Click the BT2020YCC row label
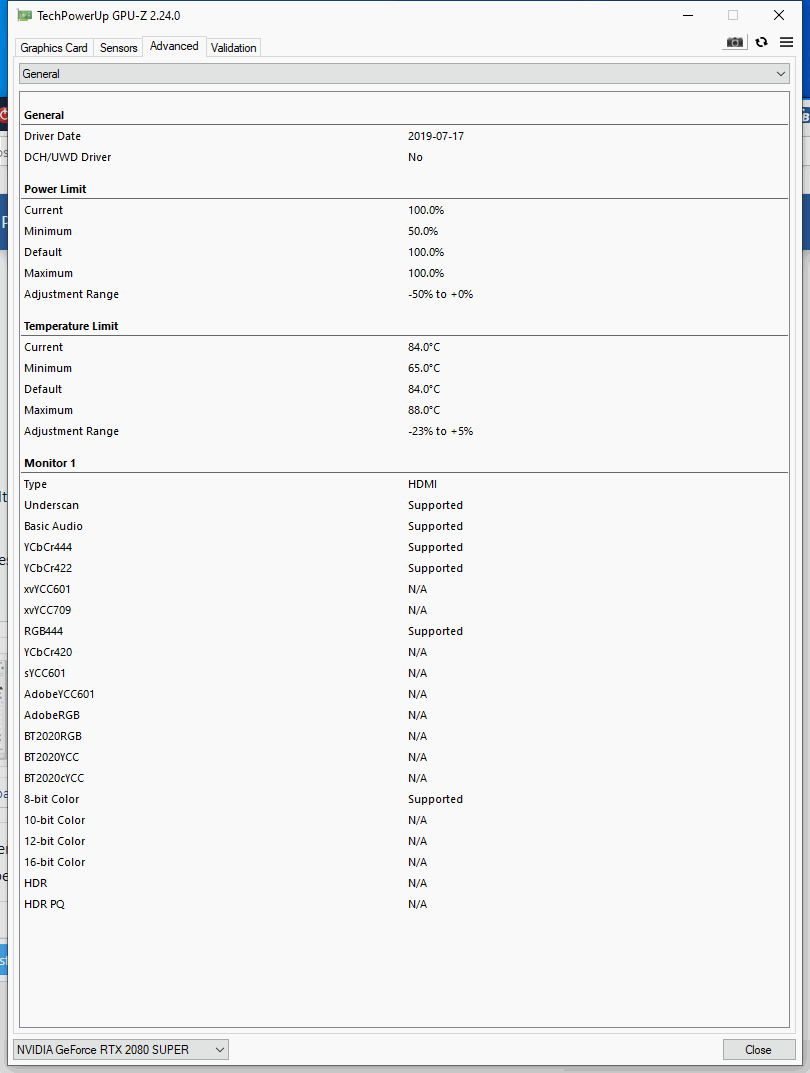Screen dimensions: 810x1073 [51, 757]
